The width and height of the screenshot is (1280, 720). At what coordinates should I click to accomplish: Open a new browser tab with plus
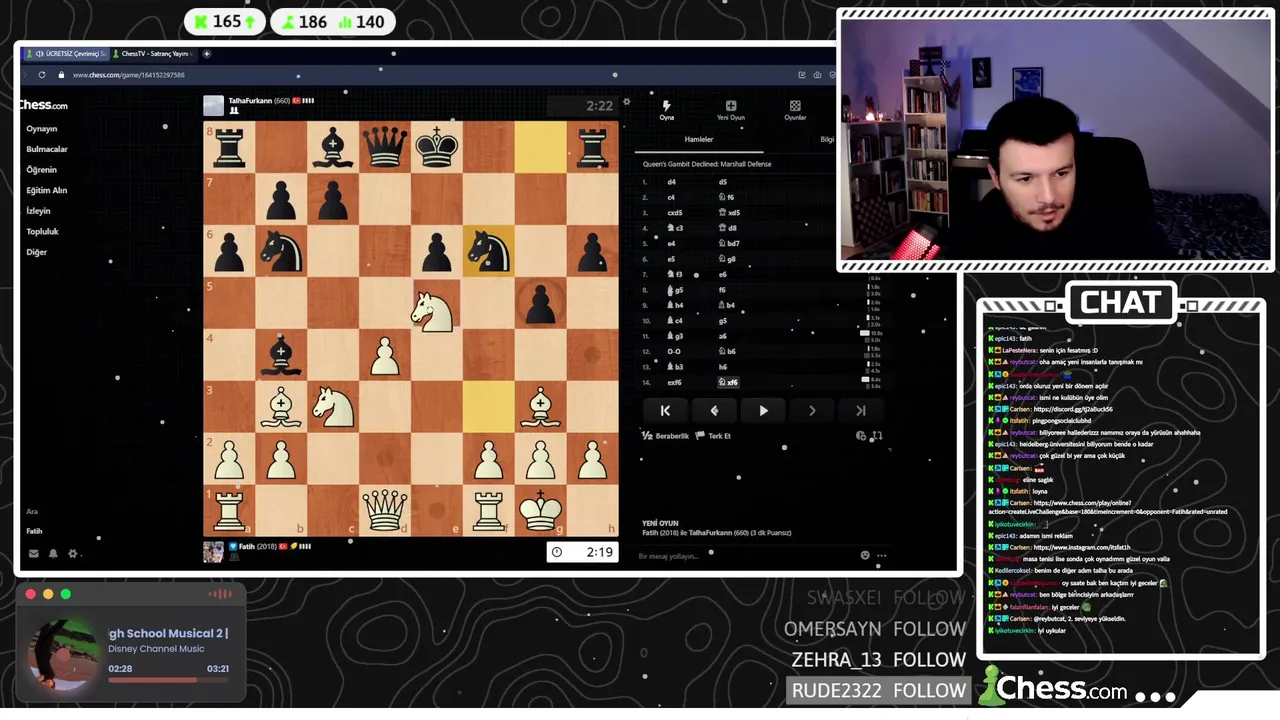(x=207, y=54)
